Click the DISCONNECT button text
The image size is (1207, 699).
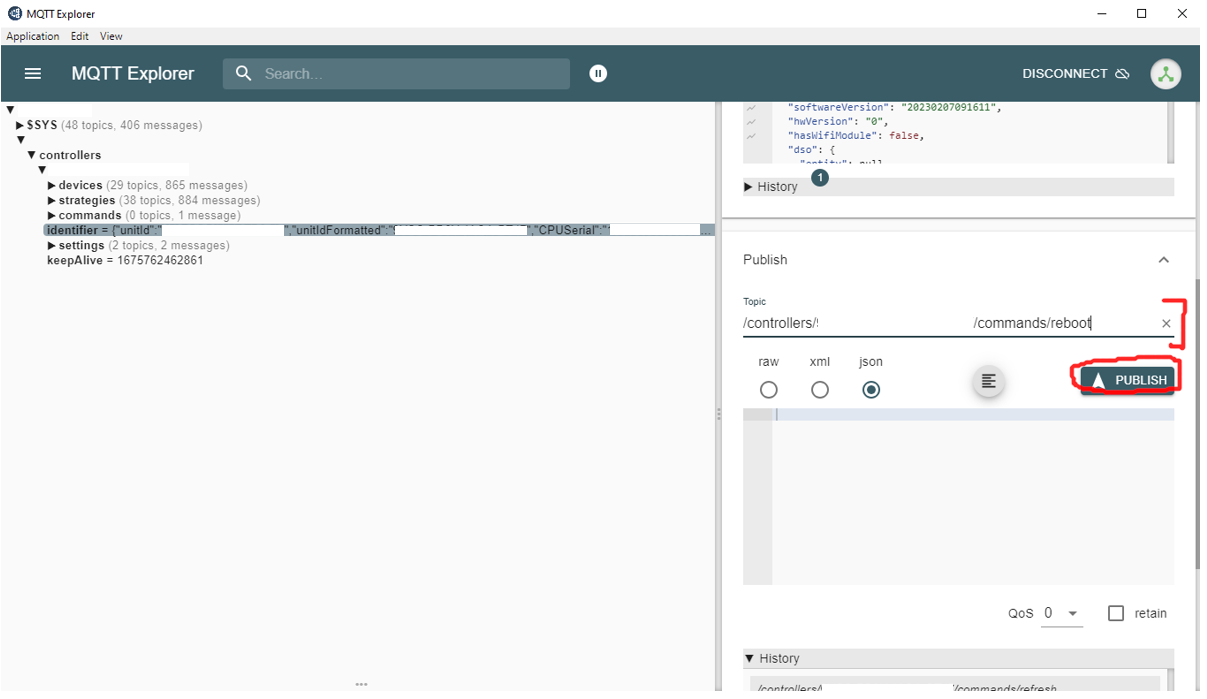tap(1064, 74)
